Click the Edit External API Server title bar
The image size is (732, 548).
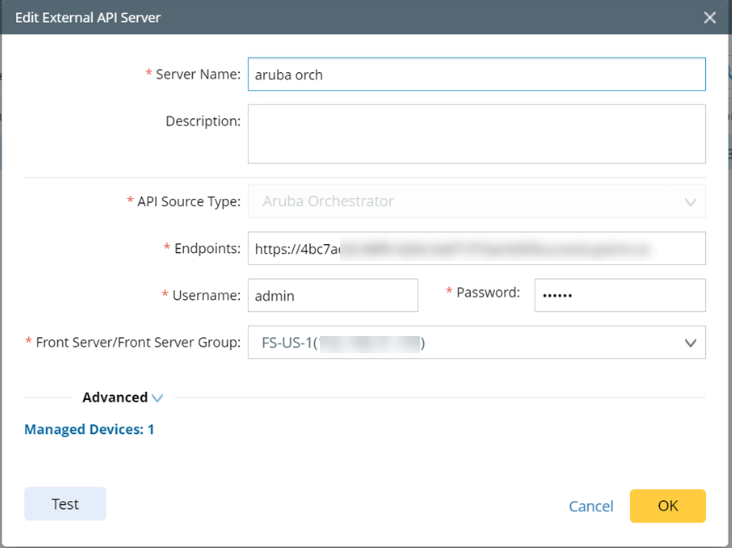[x=300, y=17]
